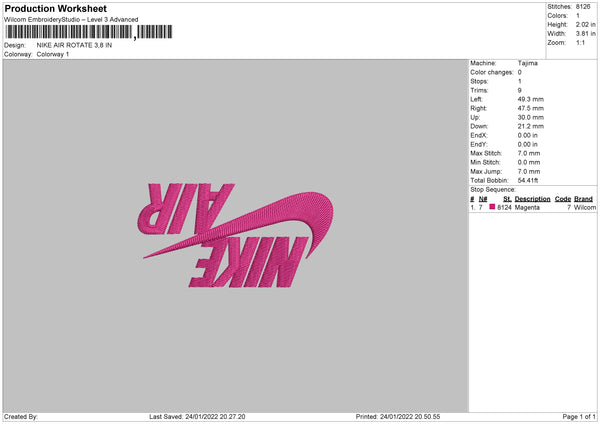Click the 'Max Jump:' label
The width and height of the screenshot is (600, 424).
point(486,172)
